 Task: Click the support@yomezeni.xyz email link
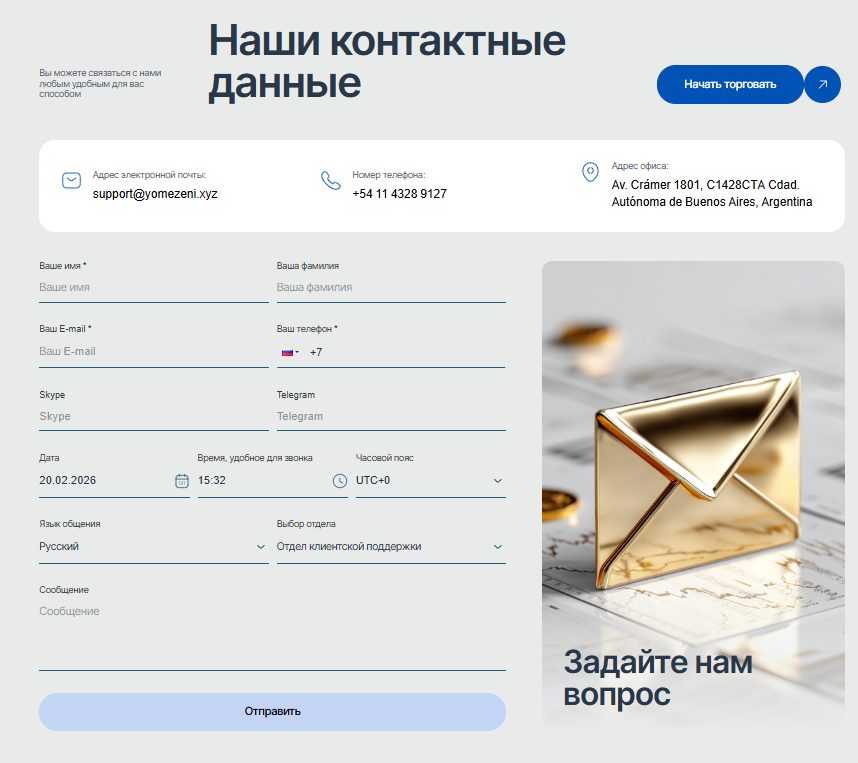(x=157, y=194)
